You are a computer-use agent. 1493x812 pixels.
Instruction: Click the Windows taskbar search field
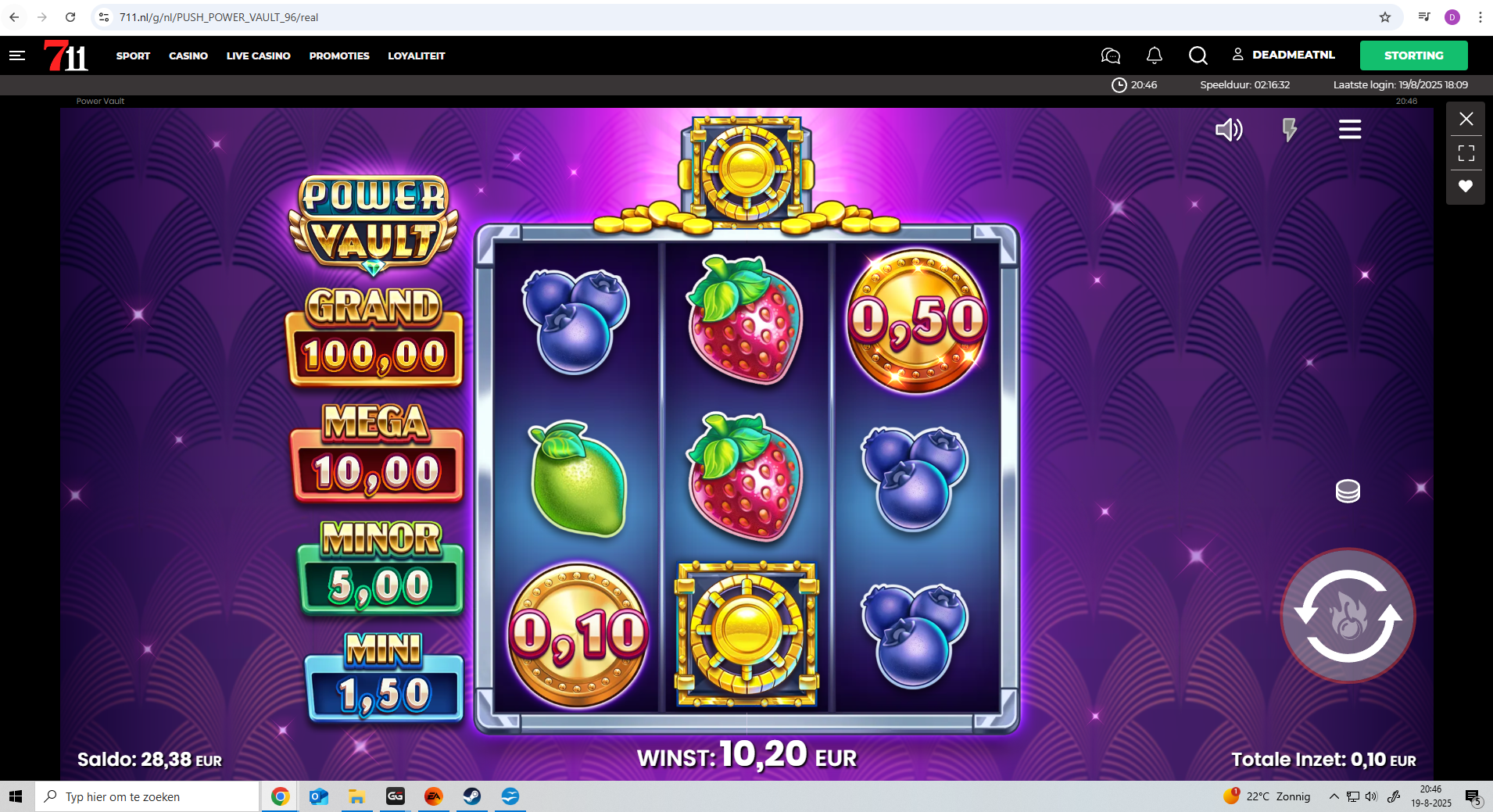click(x=147, y=796)
